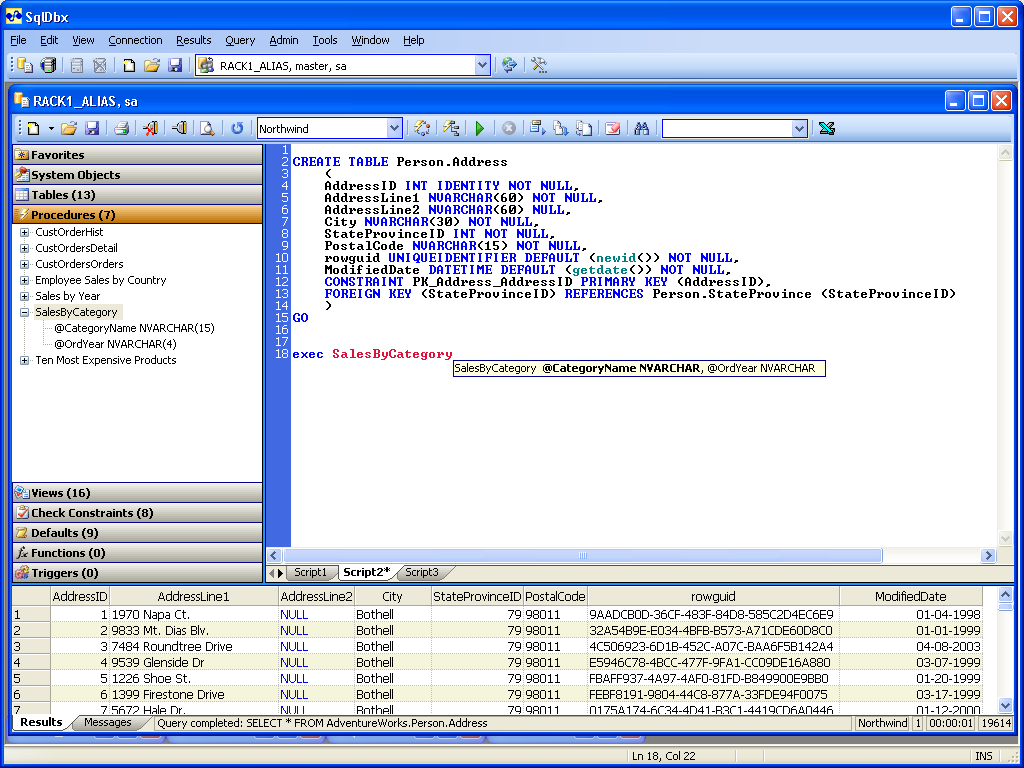The width and height of the screenshot is (1024, 768).
Task: Open the Print icon on the query toolbar
Action: click(x=120, y=128)
